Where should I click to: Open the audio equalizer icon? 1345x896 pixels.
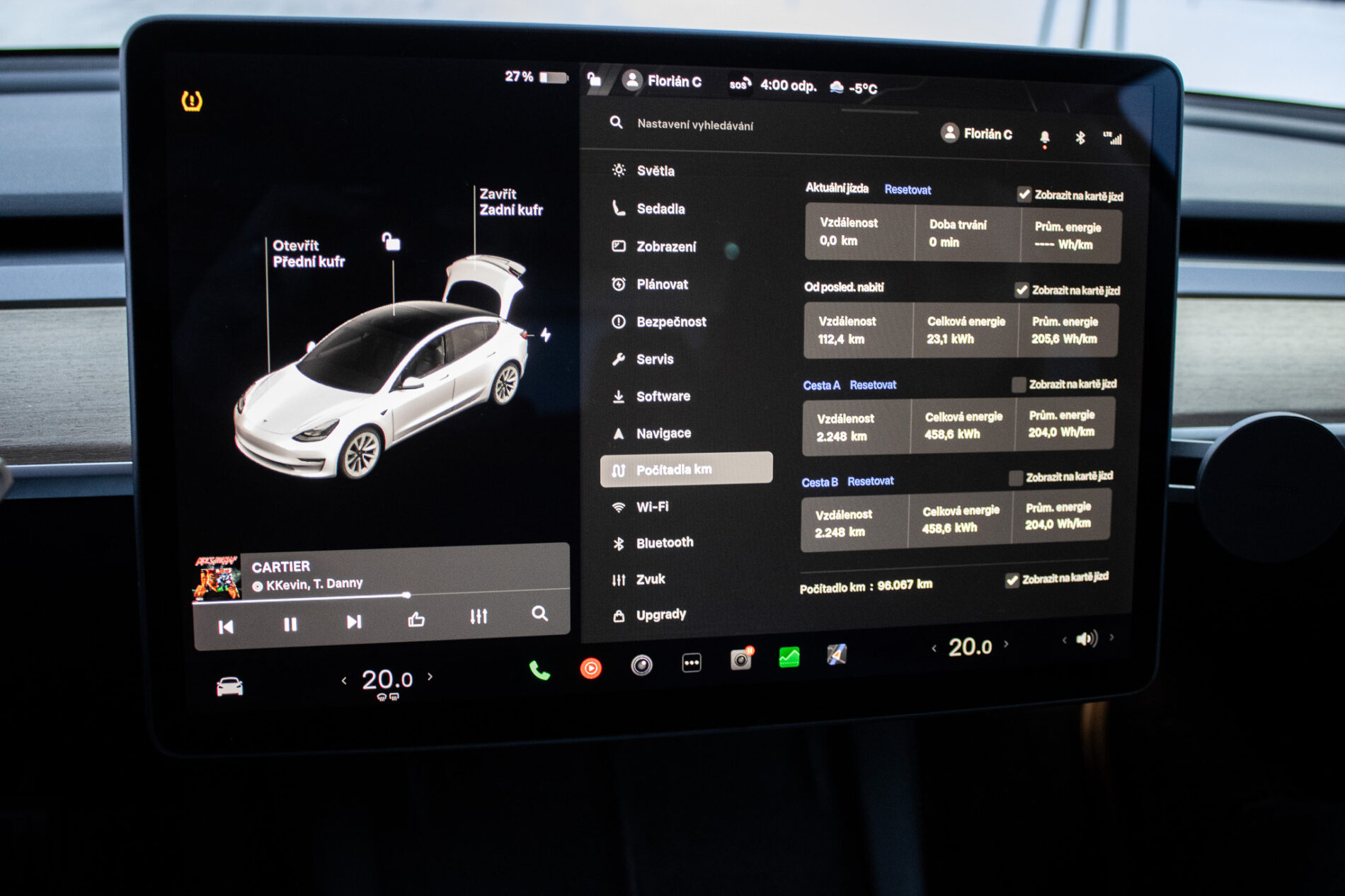[479, 616]
